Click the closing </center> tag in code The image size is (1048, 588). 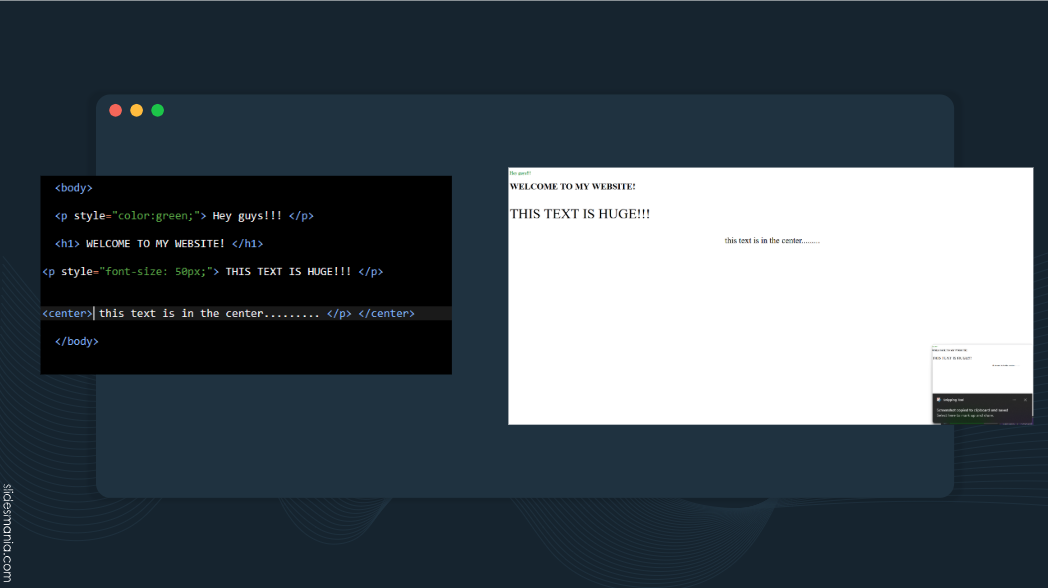click(x=386, y=313)
